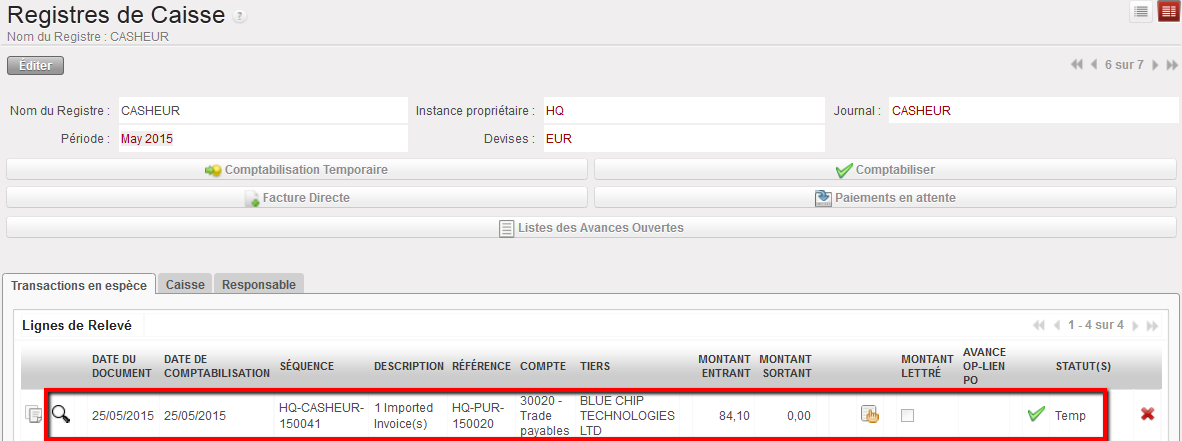Open Listes des Avances Ouvertes
1182x441 pixels.
pos(591,228)
